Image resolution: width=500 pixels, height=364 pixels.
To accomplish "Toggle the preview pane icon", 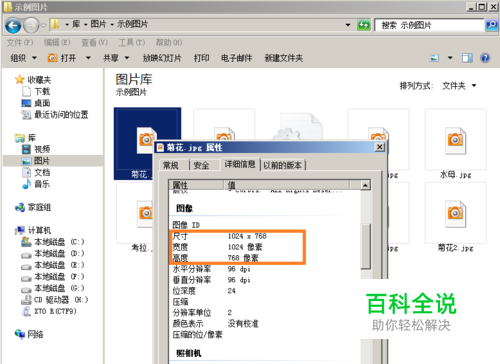I will point(467,58).
